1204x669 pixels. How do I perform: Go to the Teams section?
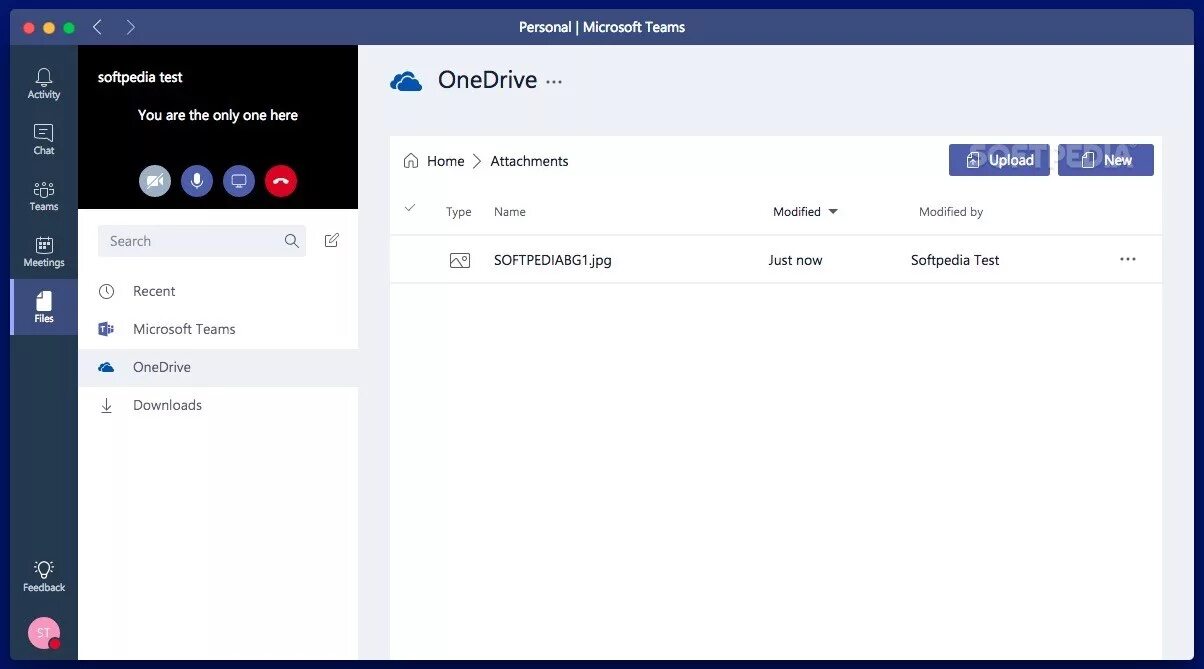coord(44,195)
